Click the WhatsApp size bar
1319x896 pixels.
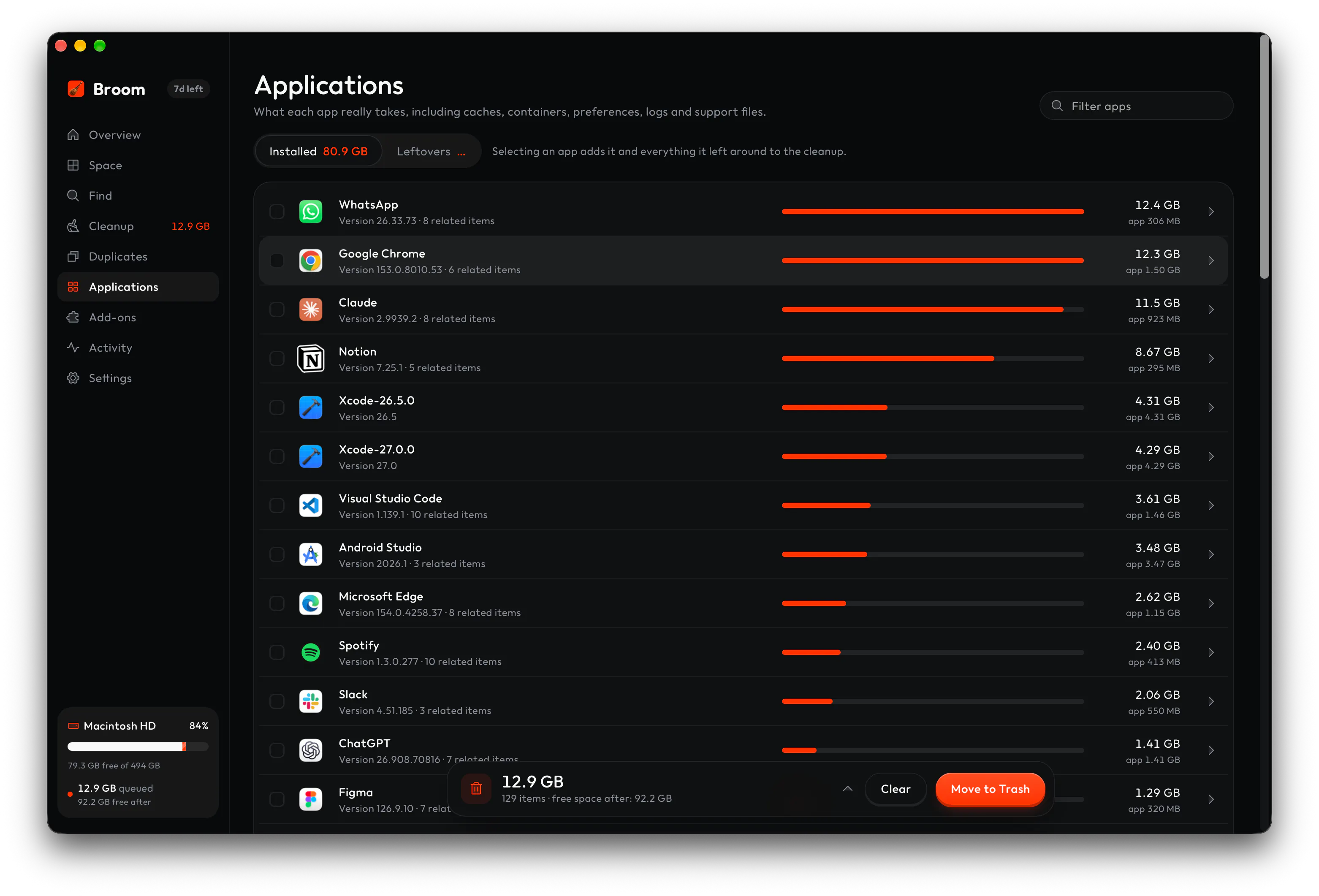(933, 212)
